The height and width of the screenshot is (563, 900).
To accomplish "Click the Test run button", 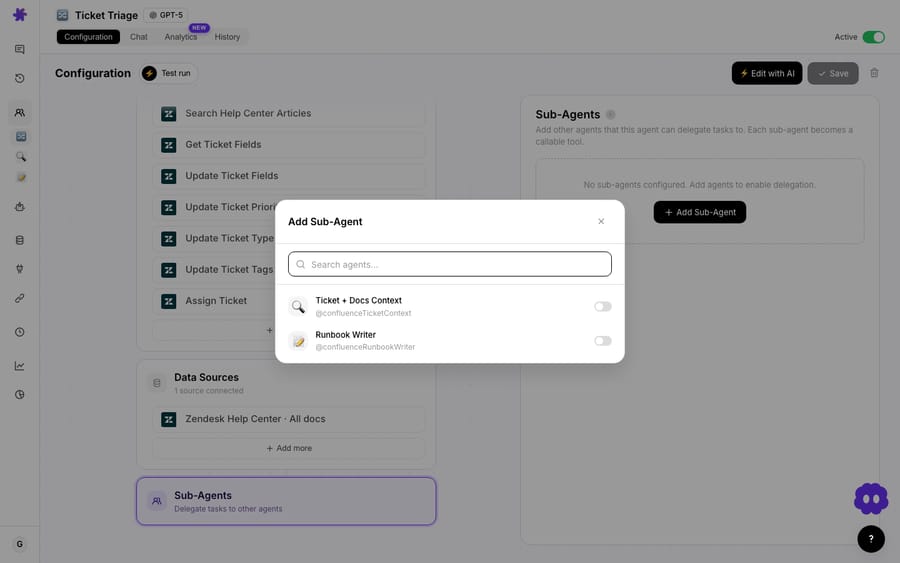I will tap(168, 73).
